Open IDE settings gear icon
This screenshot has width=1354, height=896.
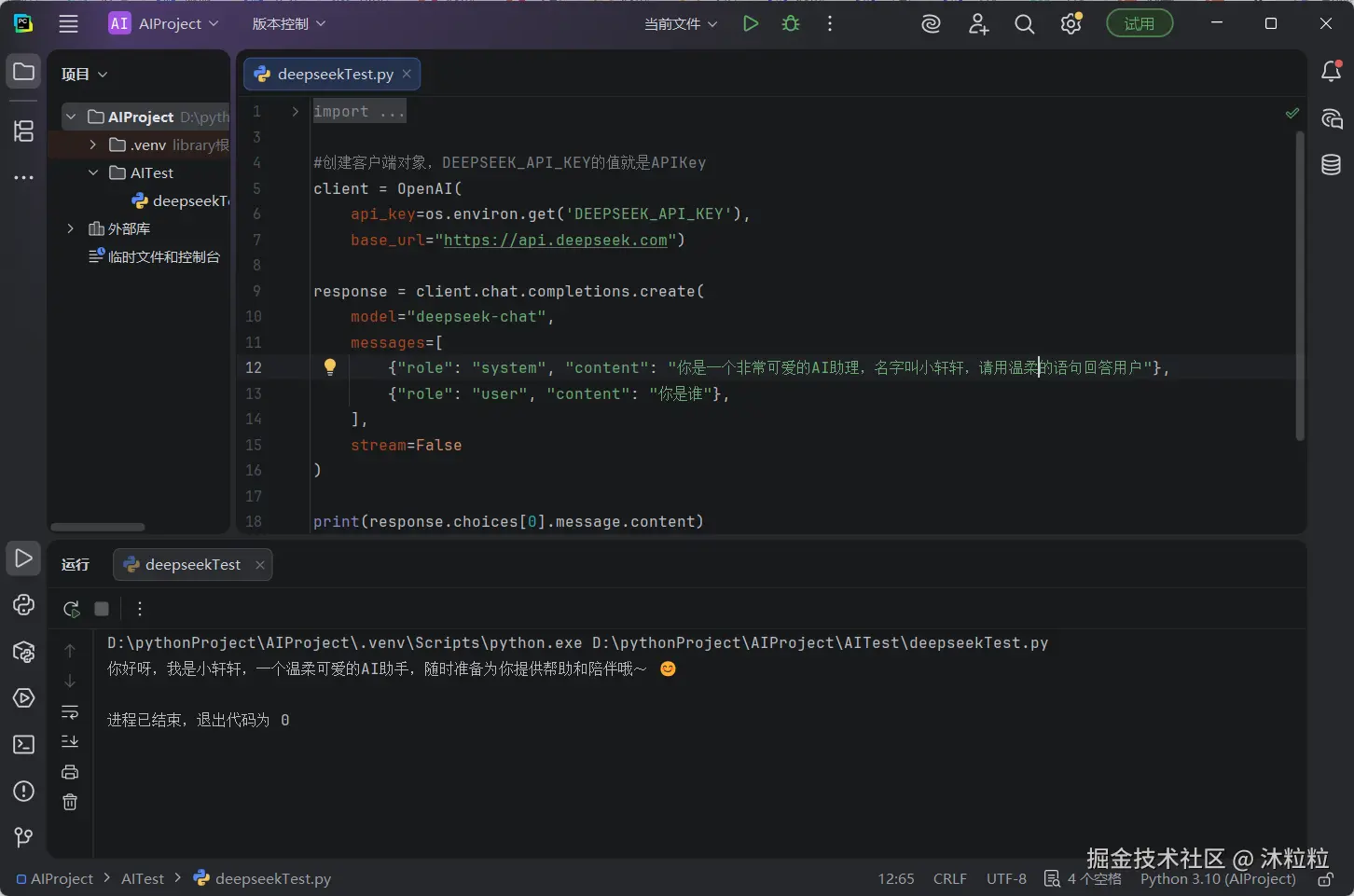(x=1071, y=24)
